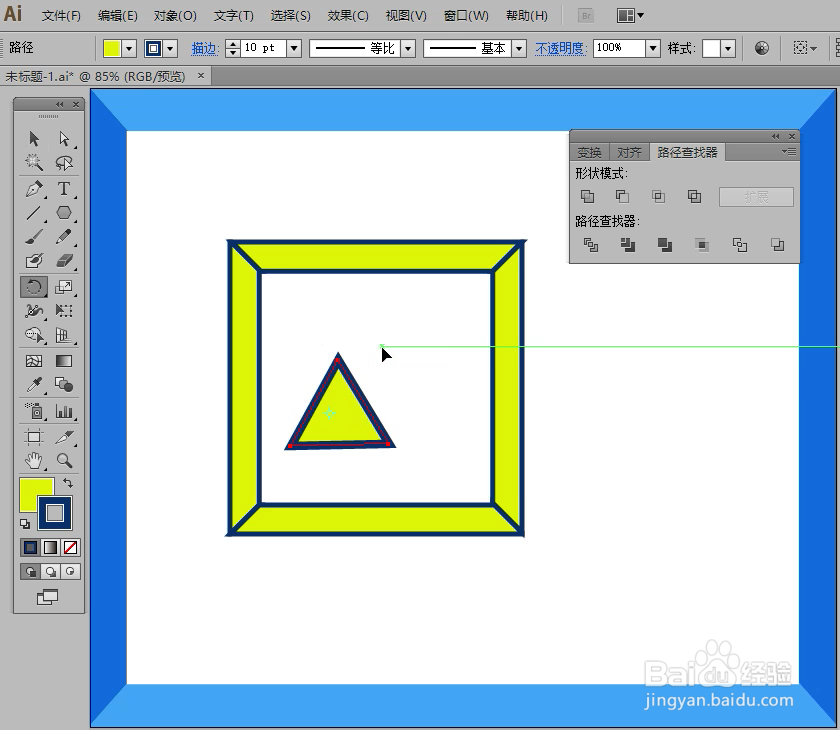Apply Pathfinder Outline operation
The height and width of the screenshot is (730, 840).
(x=740, y=245)
